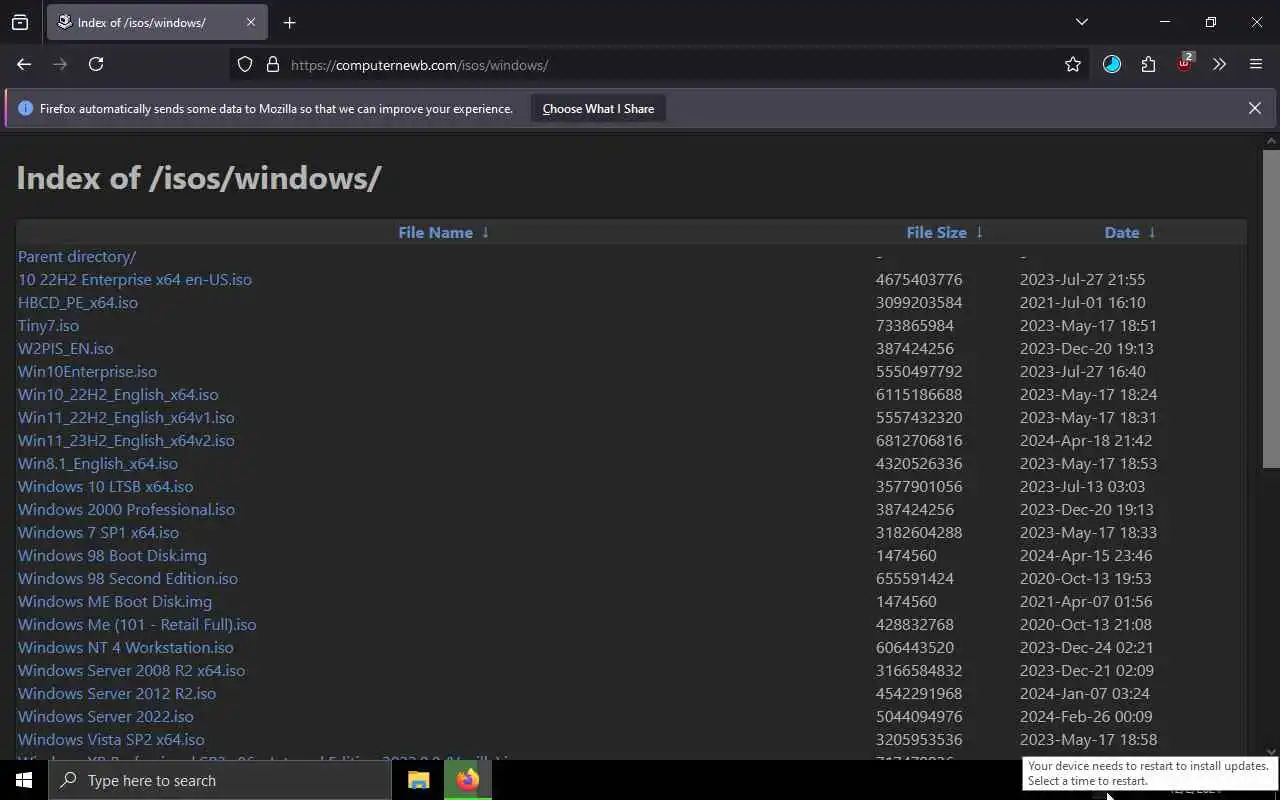
Task: Open the Parent directory link
Action: click(x=77, y=257)
